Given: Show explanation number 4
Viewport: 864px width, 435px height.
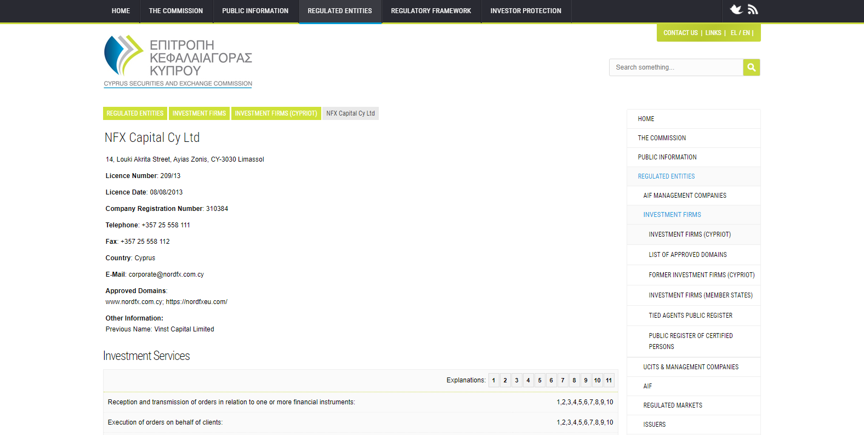Looking at the screenshot, I should tap(528, 380).
